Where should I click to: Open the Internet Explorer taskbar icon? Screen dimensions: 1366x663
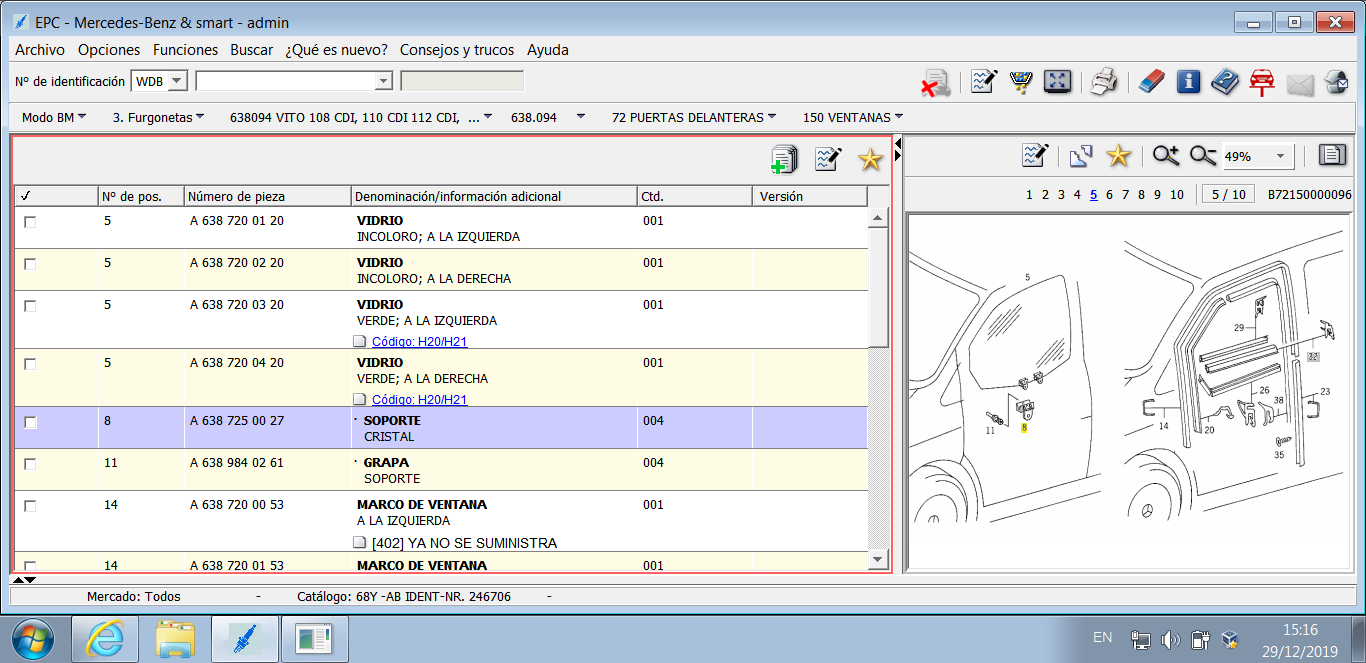click(104, 639)
